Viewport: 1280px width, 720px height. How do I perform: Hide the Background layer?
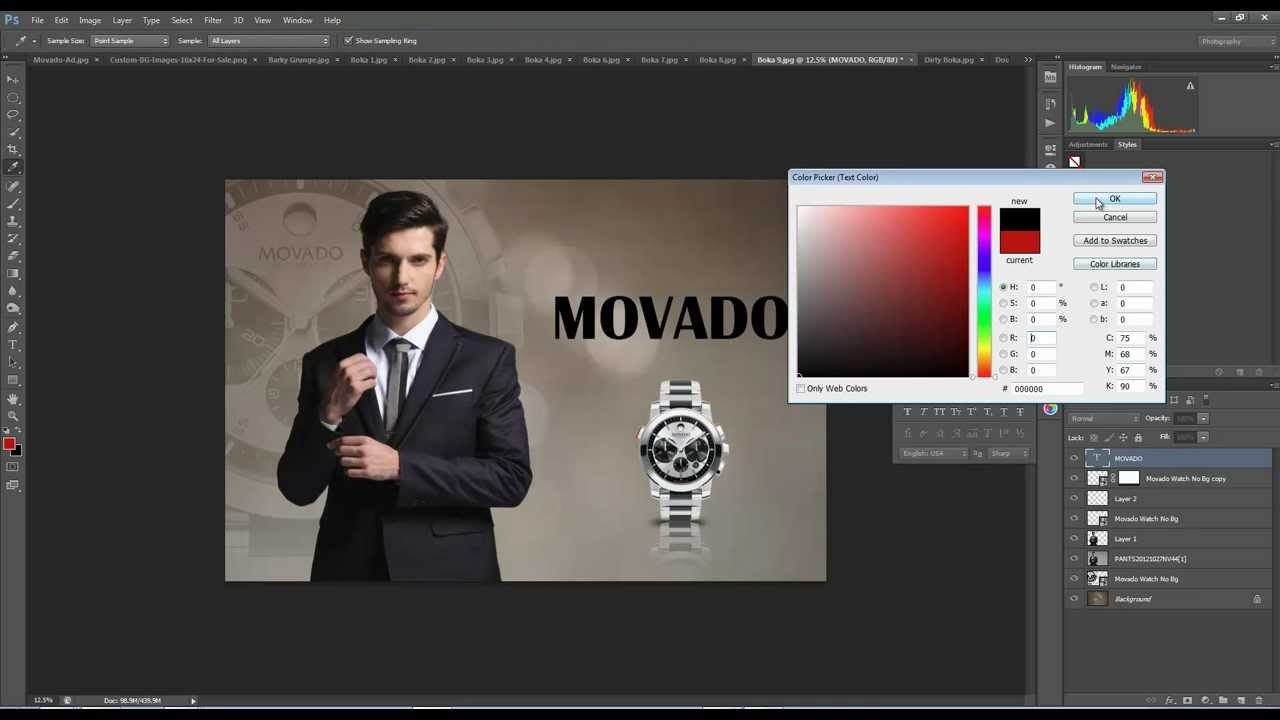coord(1074,599)
